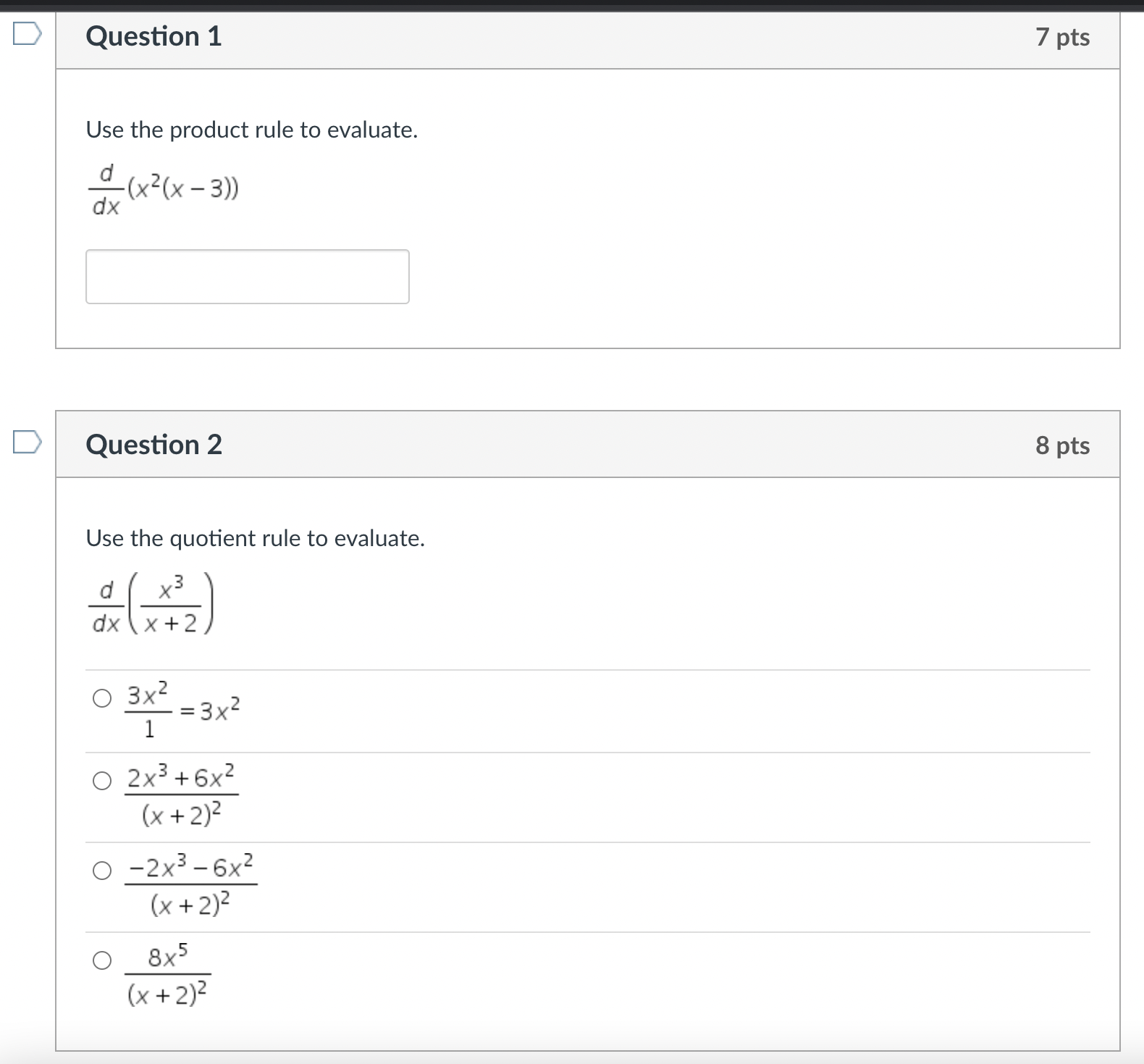Click the answer input box under Question 1
The width and height of the screenshot is (1144, 1064).
coord(248,277)
